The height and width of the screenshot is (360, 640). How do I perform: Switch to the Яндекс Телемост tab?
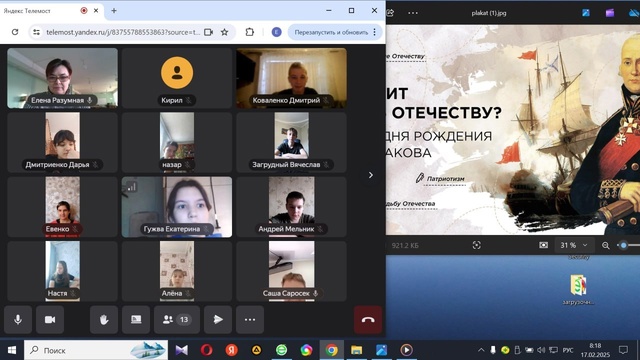click(x=51, y=11)
